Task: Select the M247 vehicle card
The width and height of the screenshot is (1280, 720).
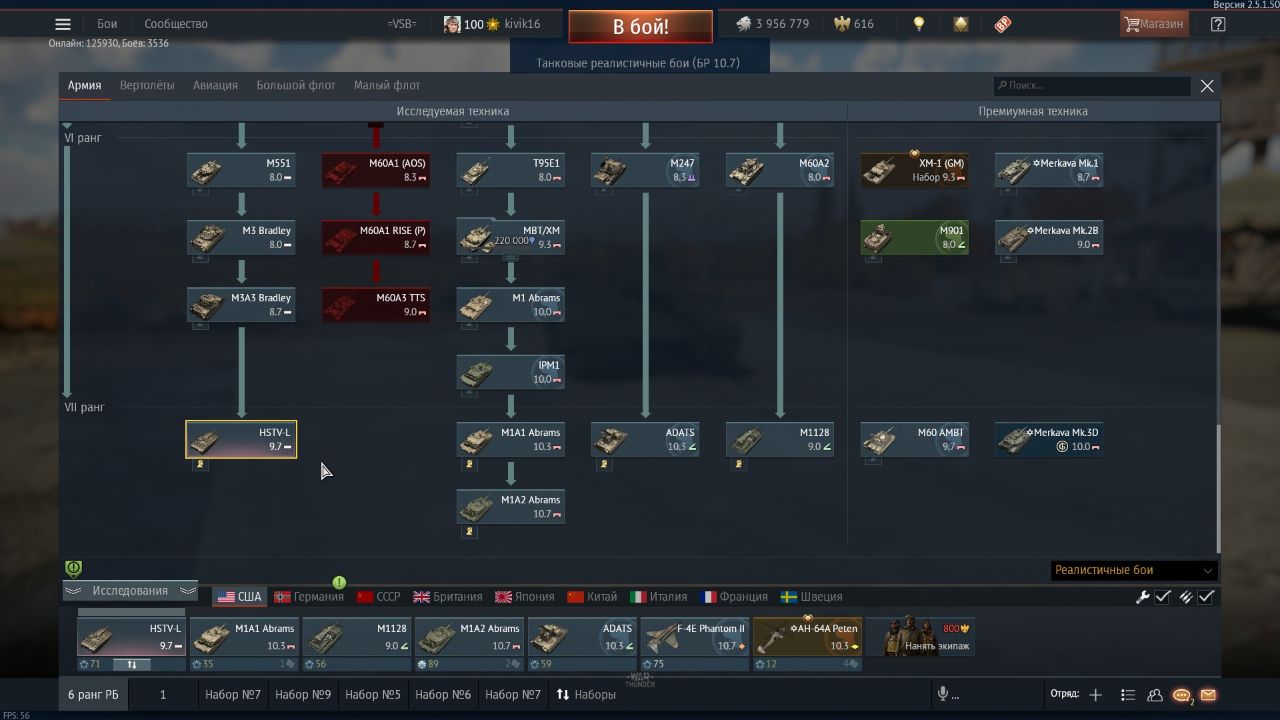Action: click(x=645, y=170)
